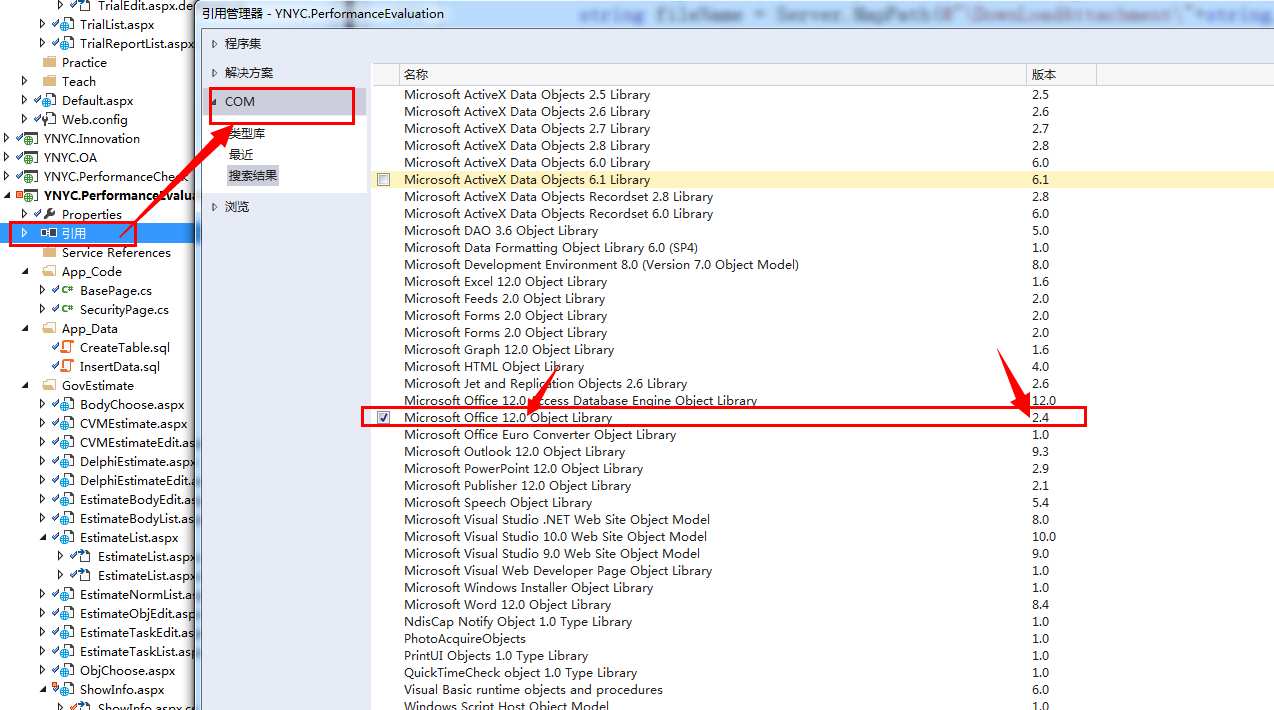Click the BodyChoose.aspx file icon
Screen dimensions: 1274x710
67,404
